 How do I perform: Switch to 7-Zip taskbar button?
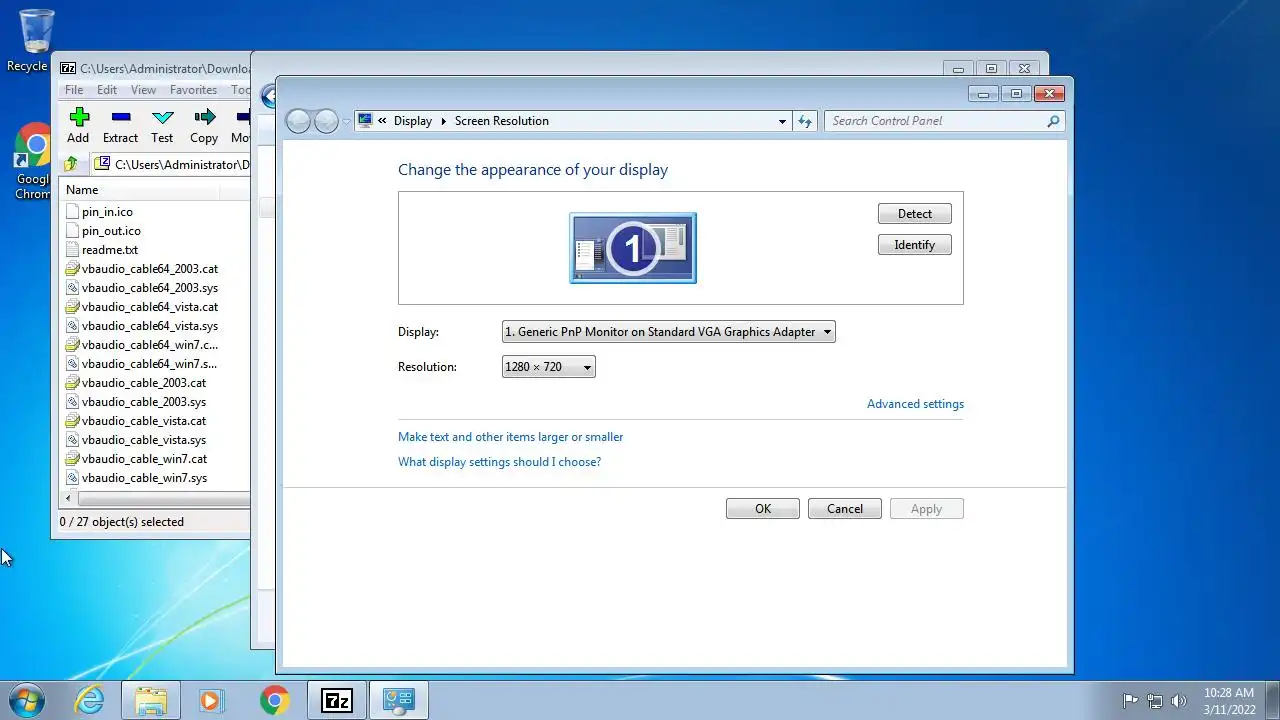pyautogui.click(x=336, y=700)
